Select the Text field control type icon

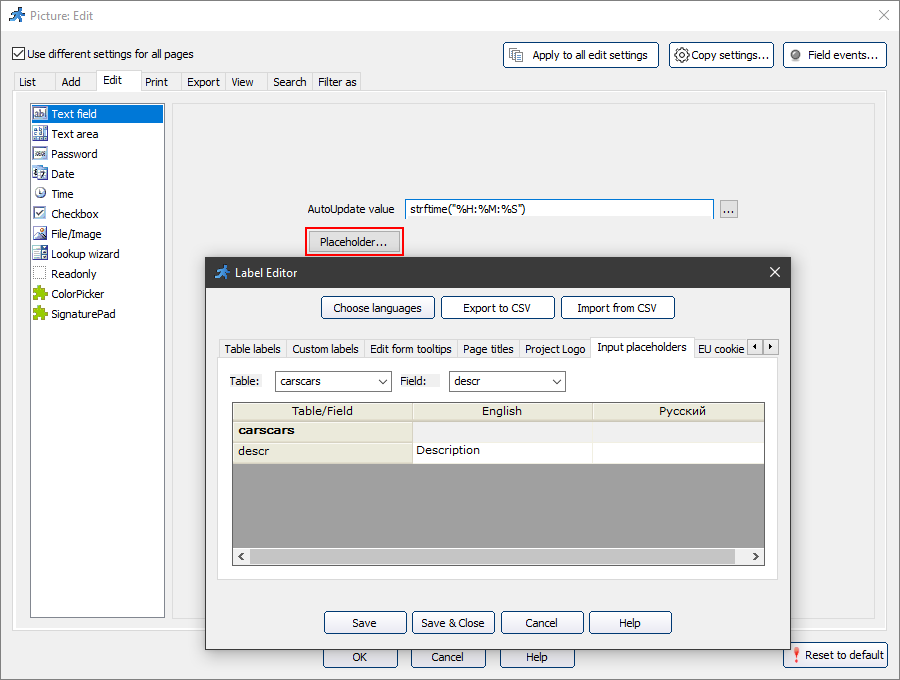(x=40, y=114)
